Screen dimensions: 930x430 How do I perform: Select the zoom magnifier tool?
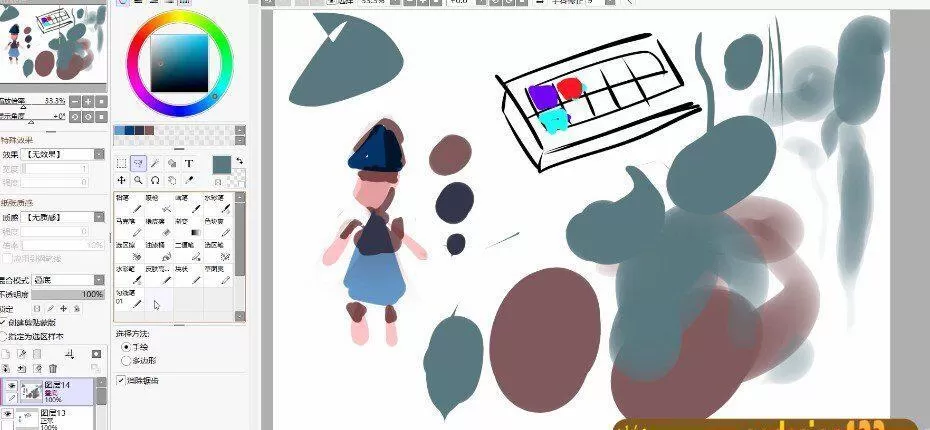[139, 180]
